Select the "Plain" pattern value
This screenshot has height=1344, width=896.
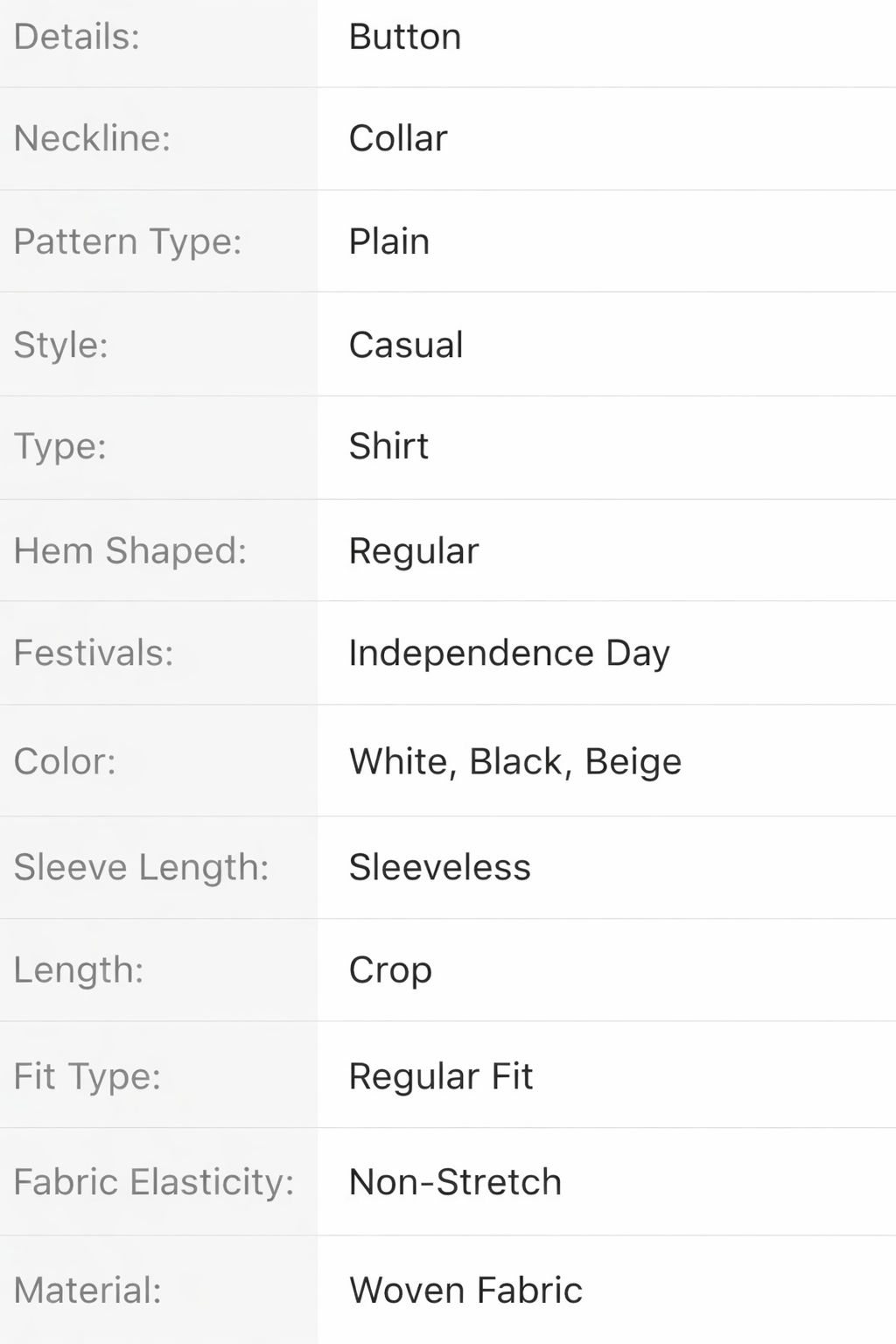389,241
